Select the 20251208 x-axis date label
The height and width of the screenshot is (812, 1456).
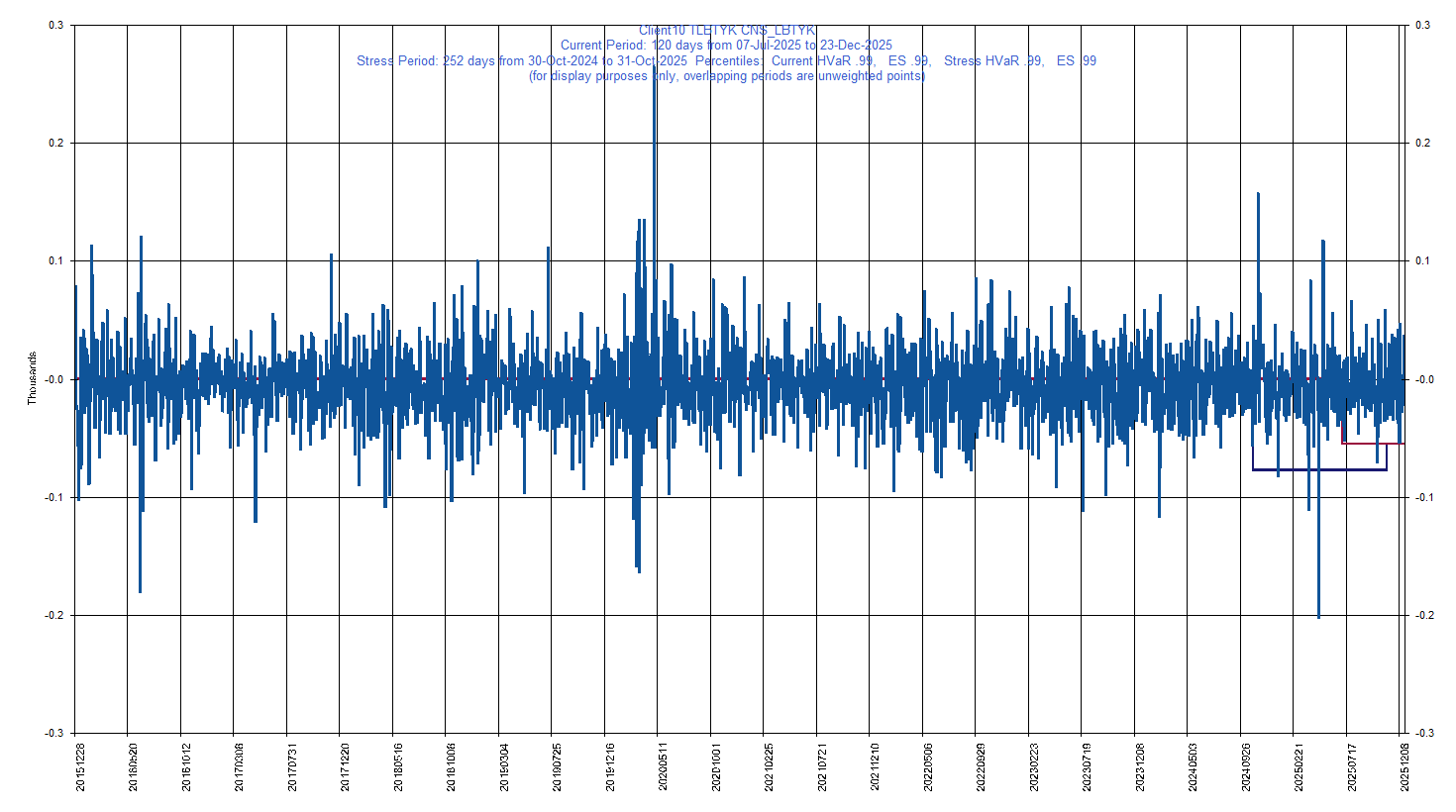coord(1404,767)
